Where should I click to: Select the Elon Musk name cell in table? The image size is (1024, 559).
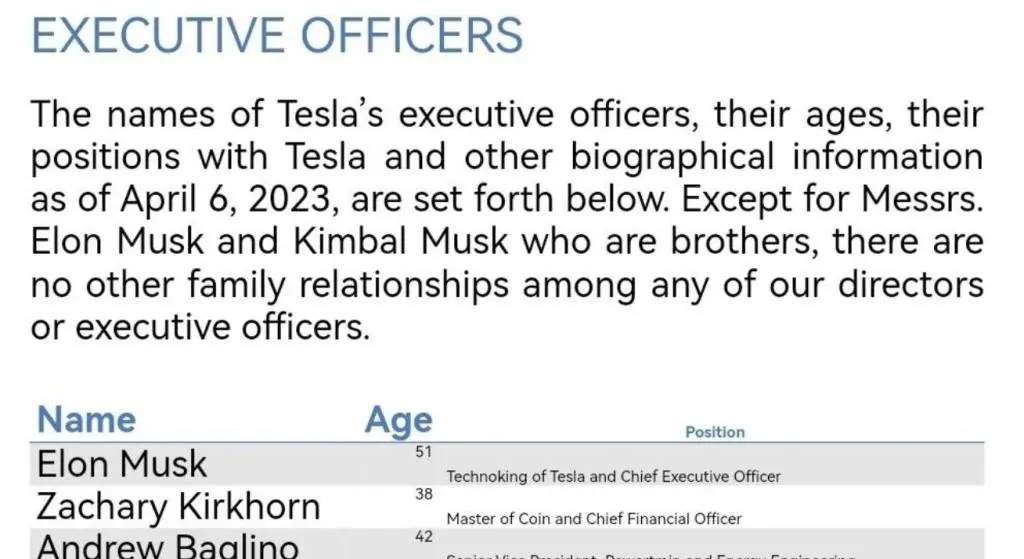[122, 464]
